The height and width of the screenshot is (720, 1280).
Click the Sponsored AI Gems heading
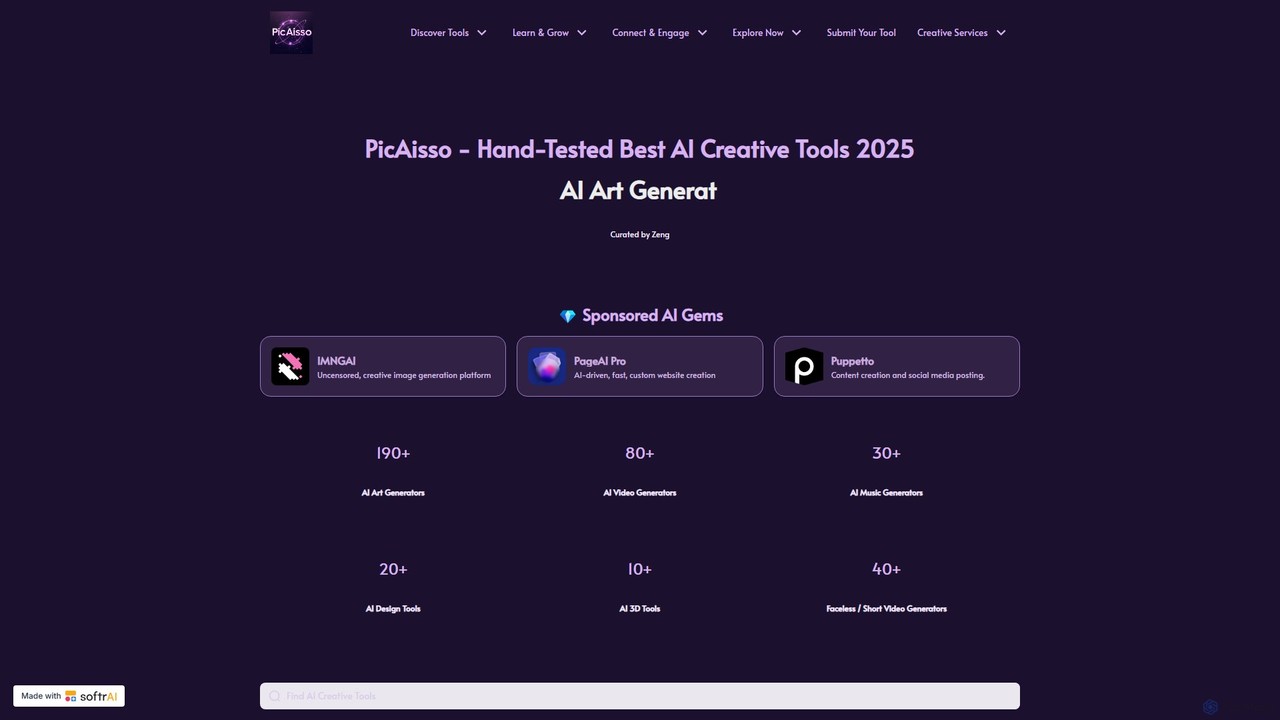tap(652, 315)
